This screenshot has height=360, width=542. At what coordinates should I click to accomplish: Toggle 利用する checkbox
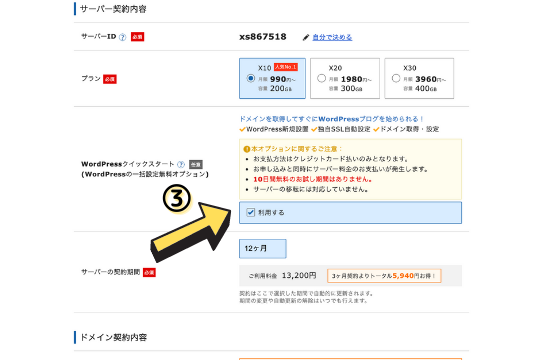click(251, 212)
